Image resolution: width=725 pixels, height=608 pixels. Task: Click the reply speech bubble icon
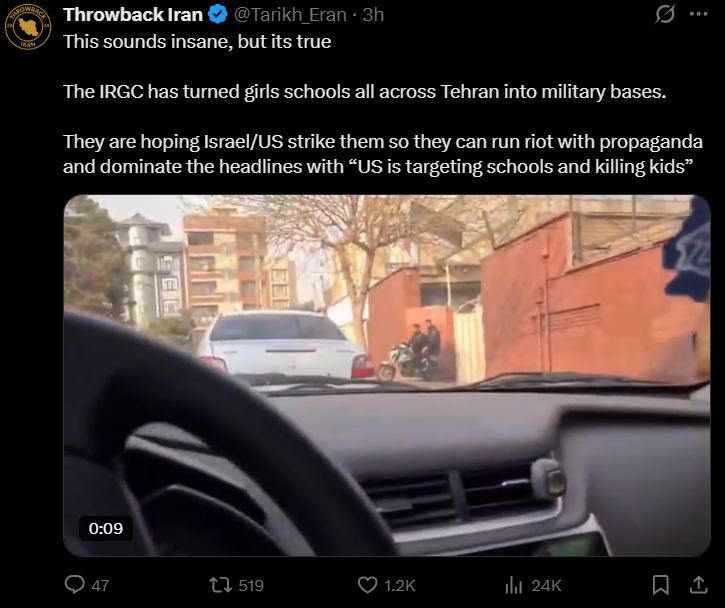tap(74, 585)
